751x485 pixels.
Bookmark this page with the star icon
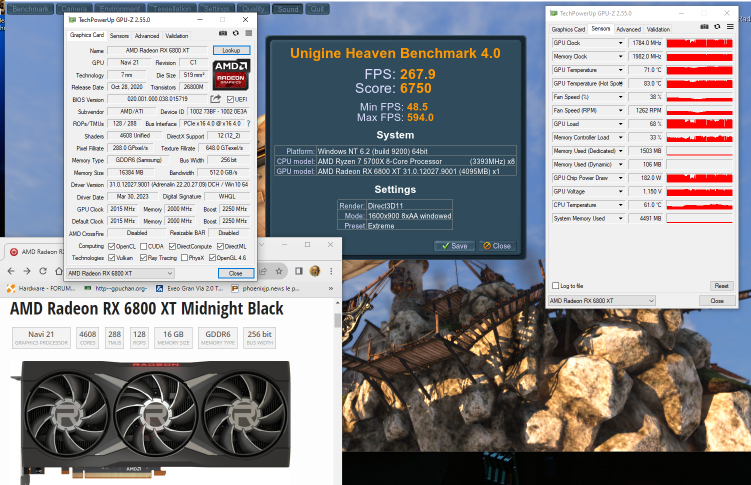(279, 271)
